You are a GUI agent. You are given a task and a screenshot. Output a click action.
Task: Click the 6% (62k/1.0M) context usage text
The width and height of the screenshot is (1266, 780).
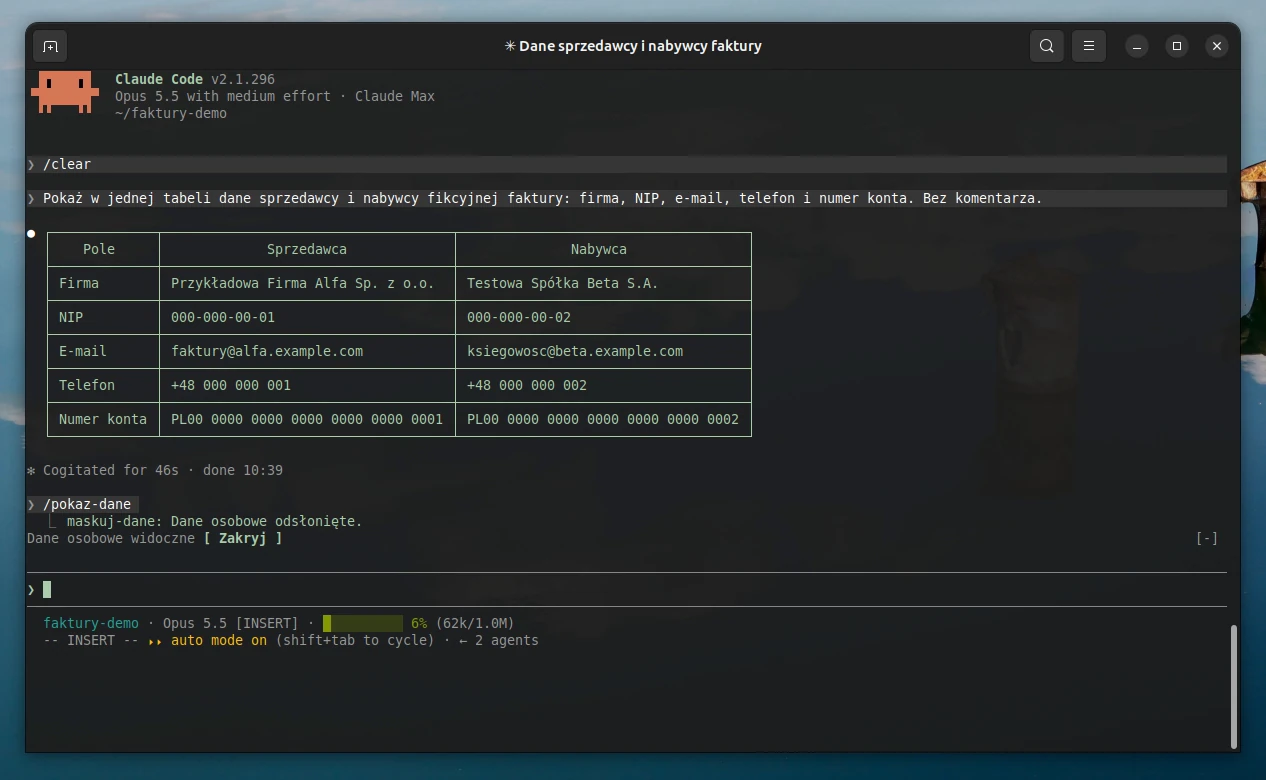pyautogui.click(x=463, y=623)
